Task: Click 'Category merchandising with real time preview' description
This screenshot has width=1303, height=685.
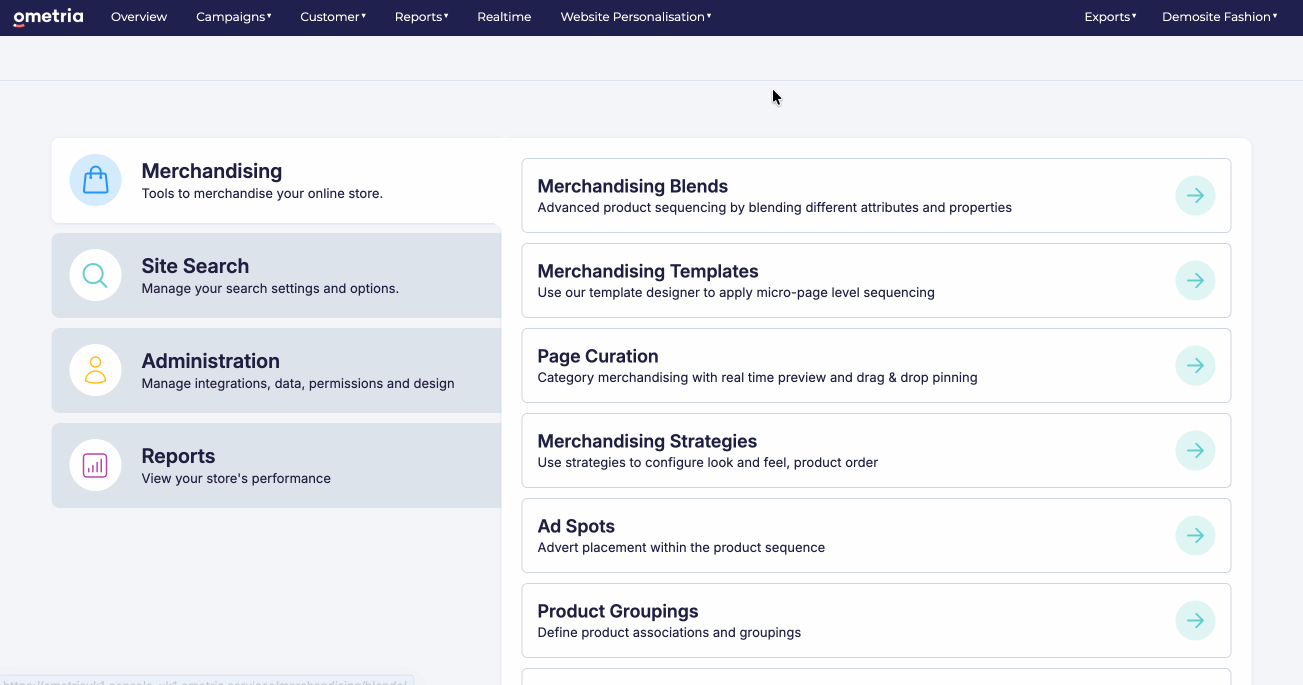Action: [x=757, y=378]
